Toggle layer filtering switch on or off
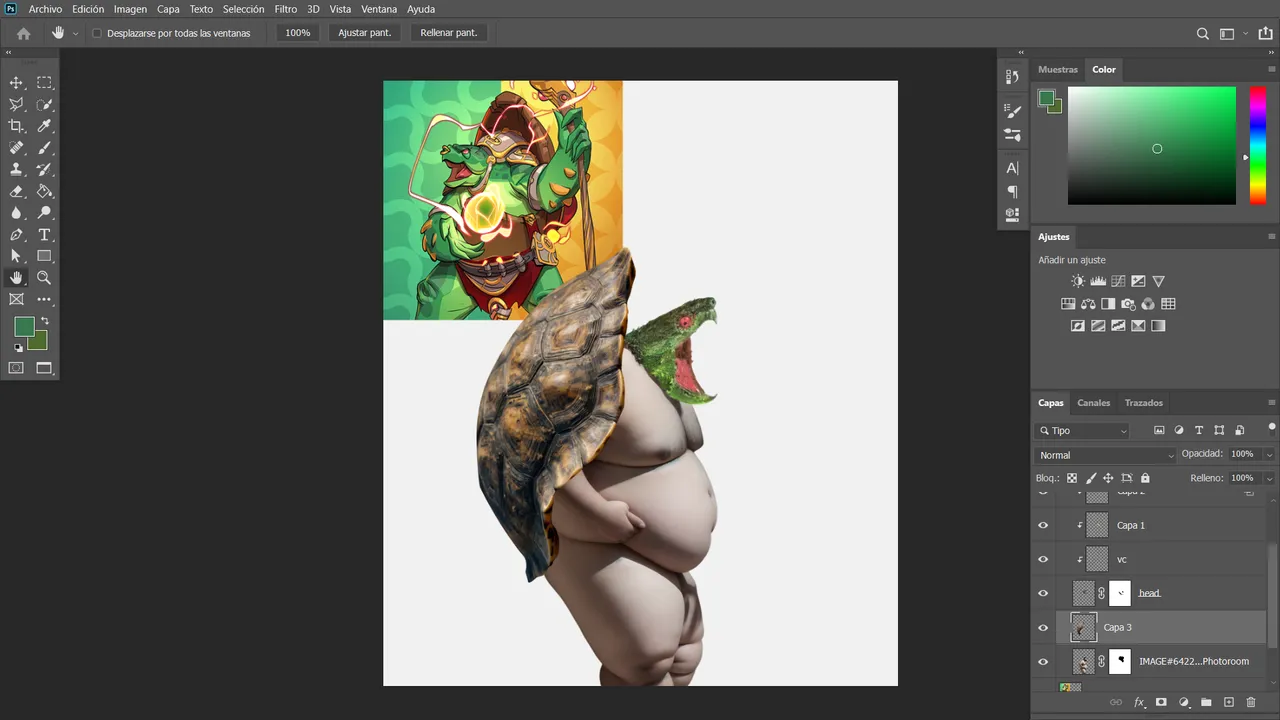The height and width of the screenshot is (720, 1280). point(1272,428)
